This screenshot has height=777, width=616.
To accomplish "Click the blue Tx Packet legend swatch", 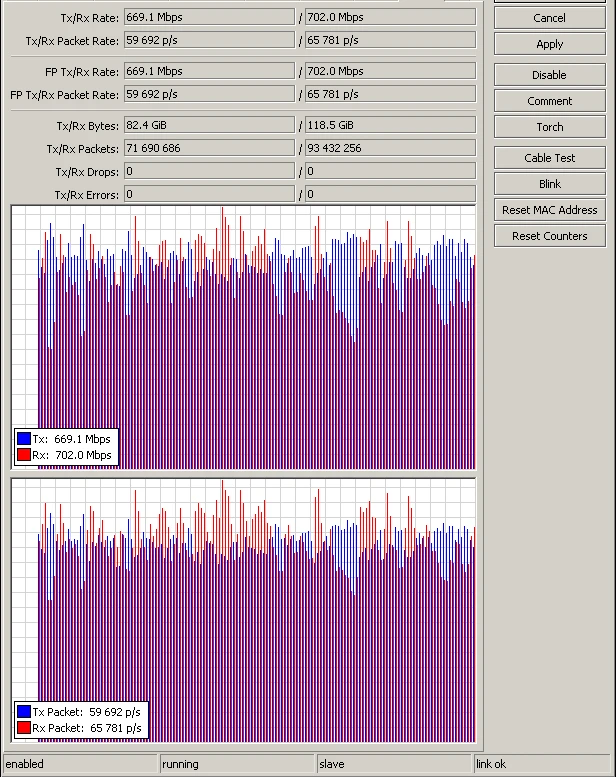I will [x=24, y=712].
